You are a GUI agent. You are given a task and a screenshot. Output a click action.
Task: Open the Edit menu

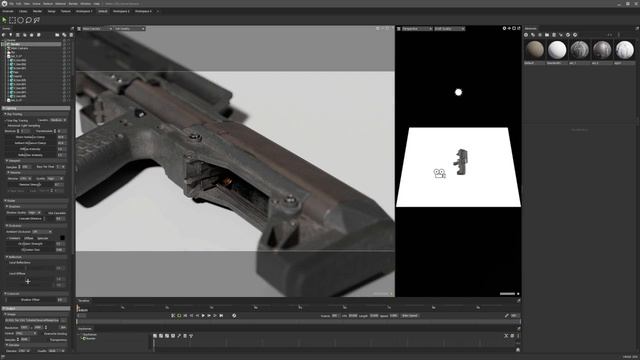[x=19, y=4]
